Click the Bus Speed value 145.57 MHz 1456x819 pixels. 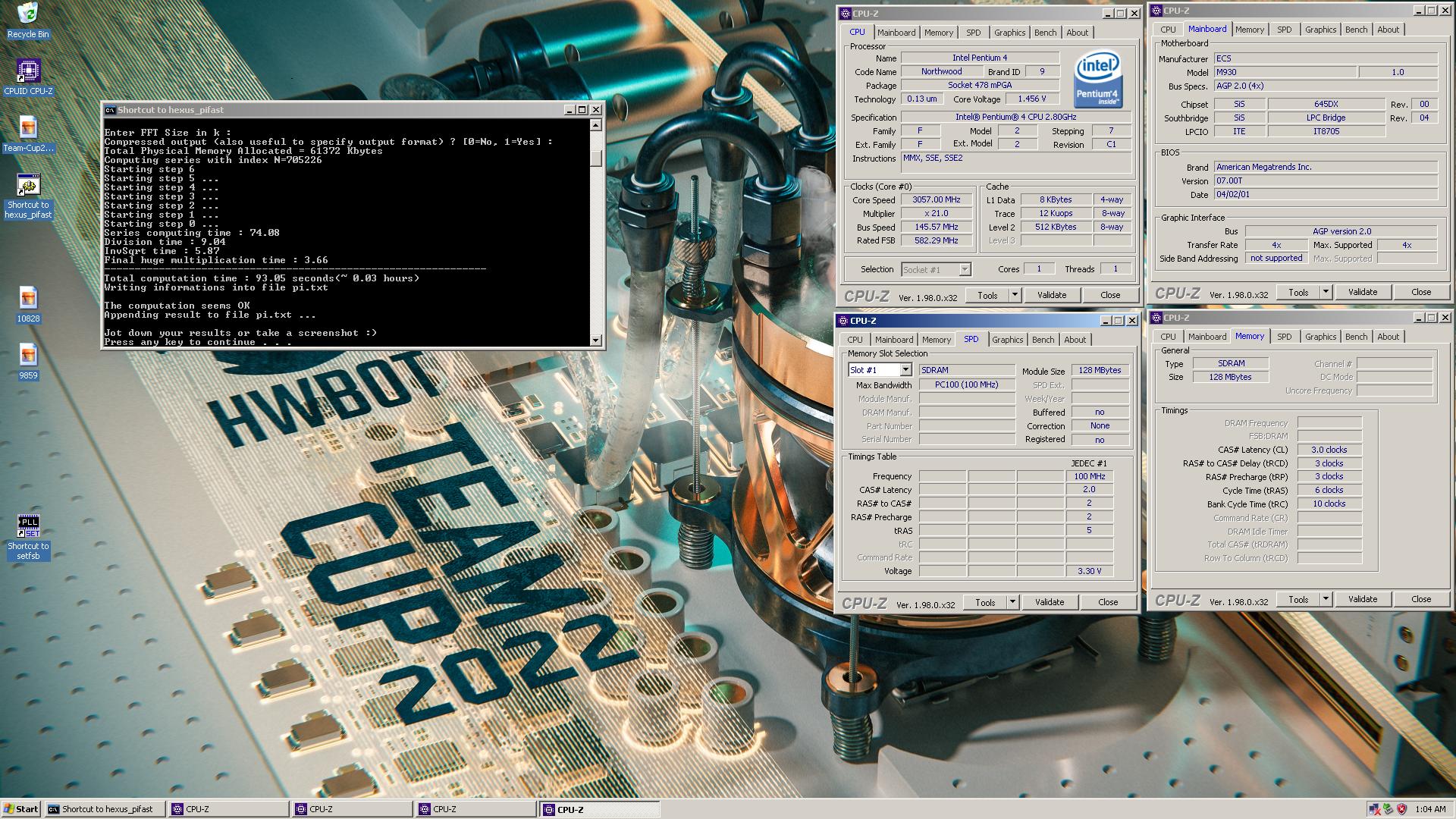pyautogui.click(x=936, y=227)
